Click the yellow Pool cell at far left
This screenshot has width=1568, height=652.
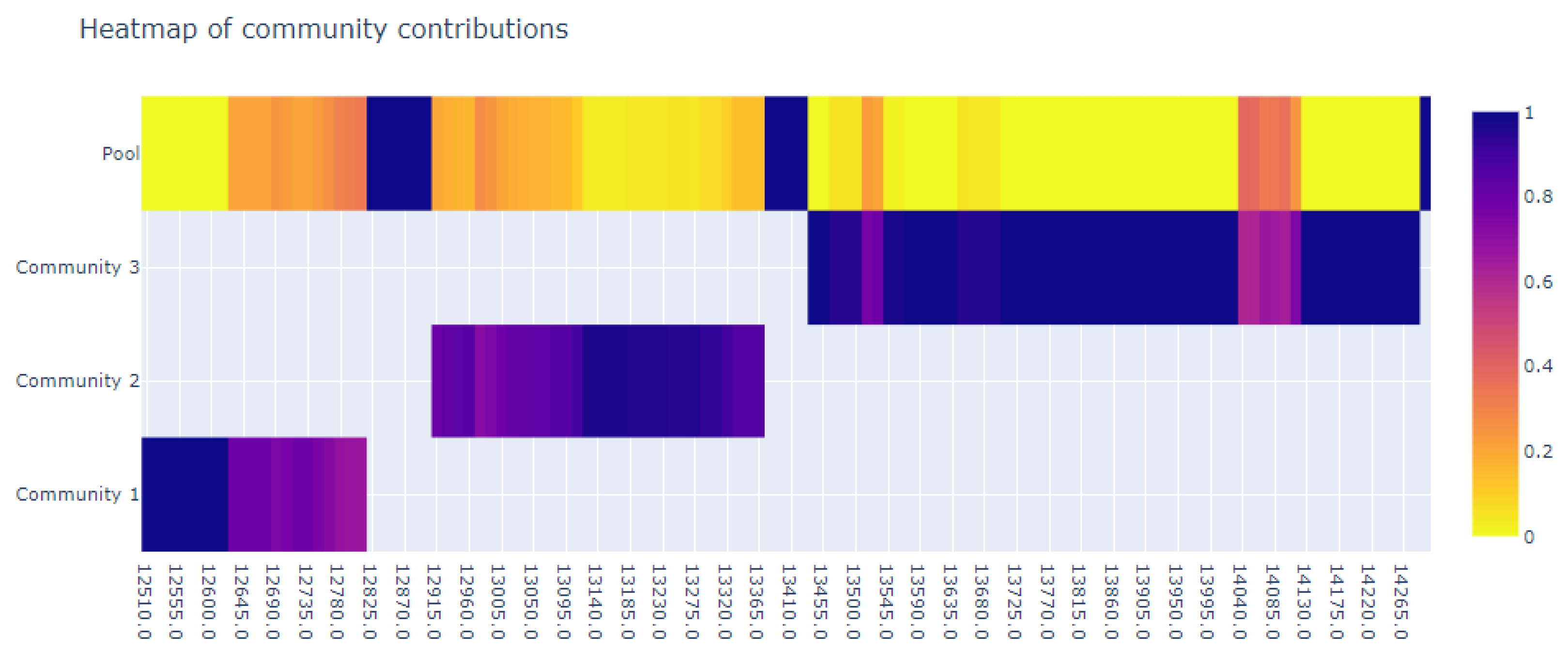point(185,154)
